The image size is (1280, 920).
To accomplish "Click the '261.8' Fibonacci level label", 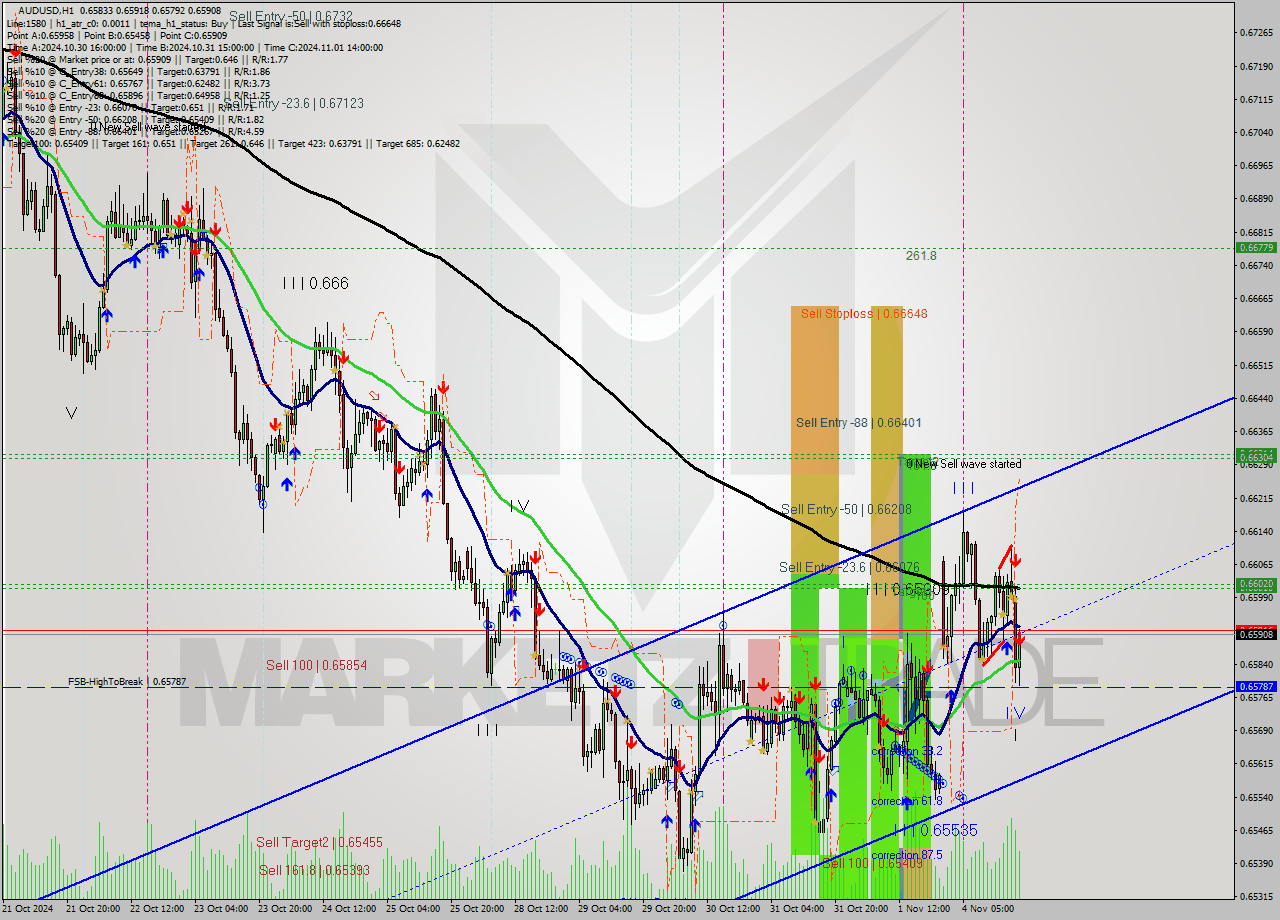I will click(921, 256).
